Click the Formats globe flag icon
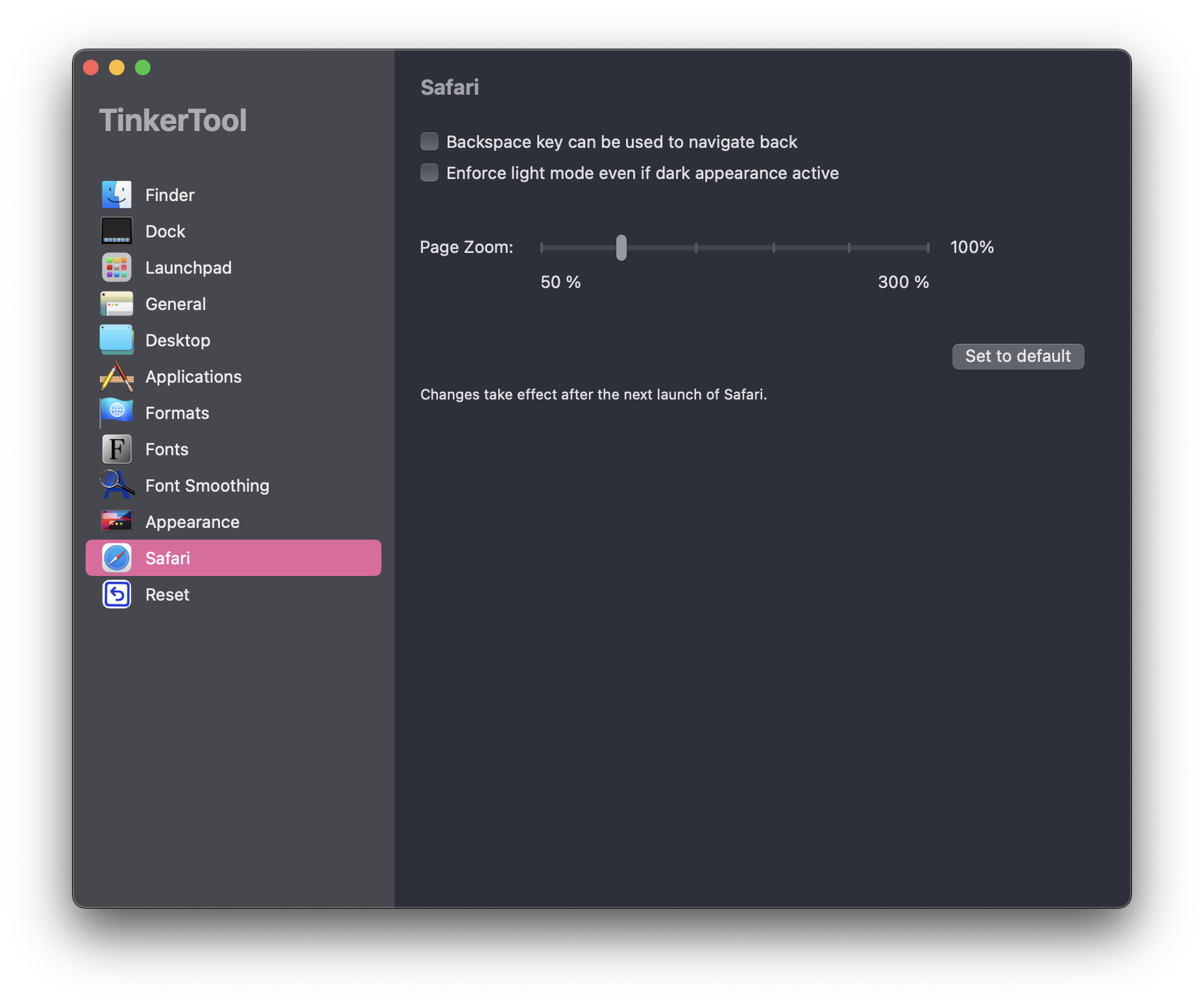 pyautogui.click(x=117, y=412)
